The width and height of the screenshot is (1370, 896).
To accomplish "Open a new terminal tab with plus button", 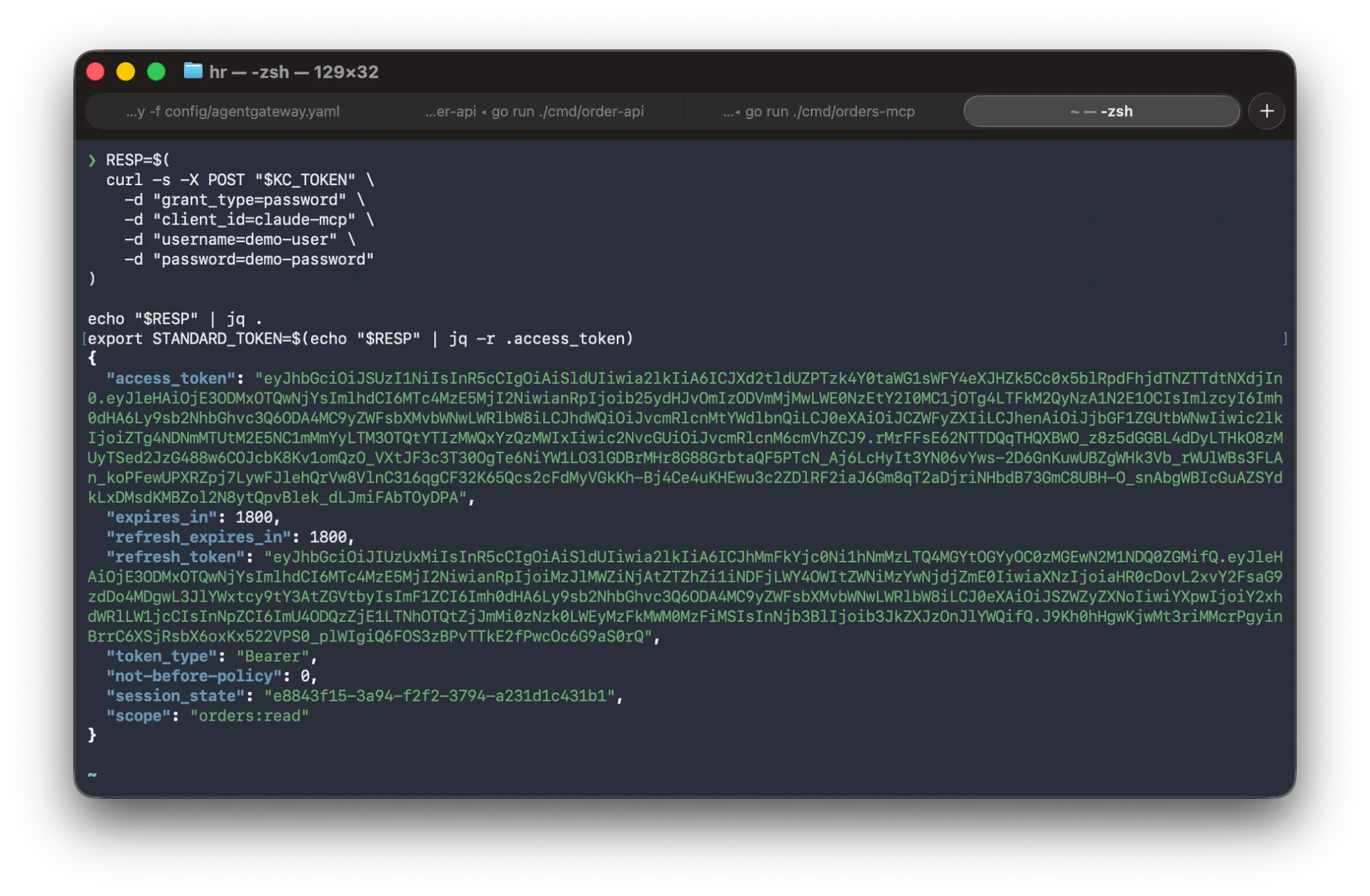I will coord(1266,111).
